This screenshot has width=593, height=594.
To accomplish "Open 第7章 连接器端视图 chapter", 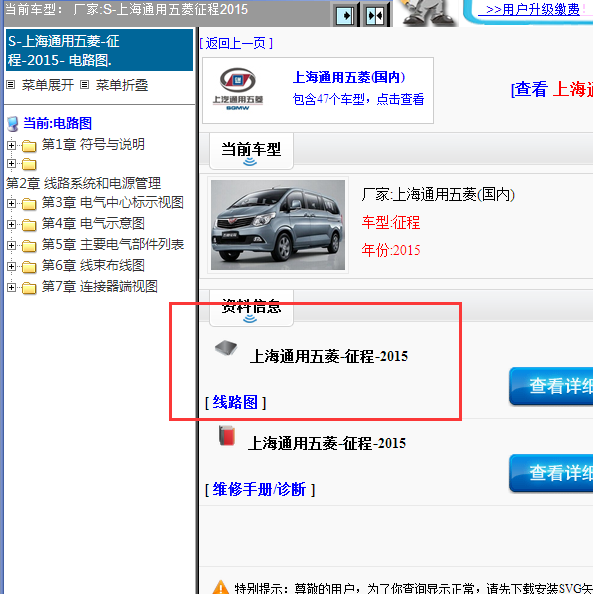I will click(100, 286).
